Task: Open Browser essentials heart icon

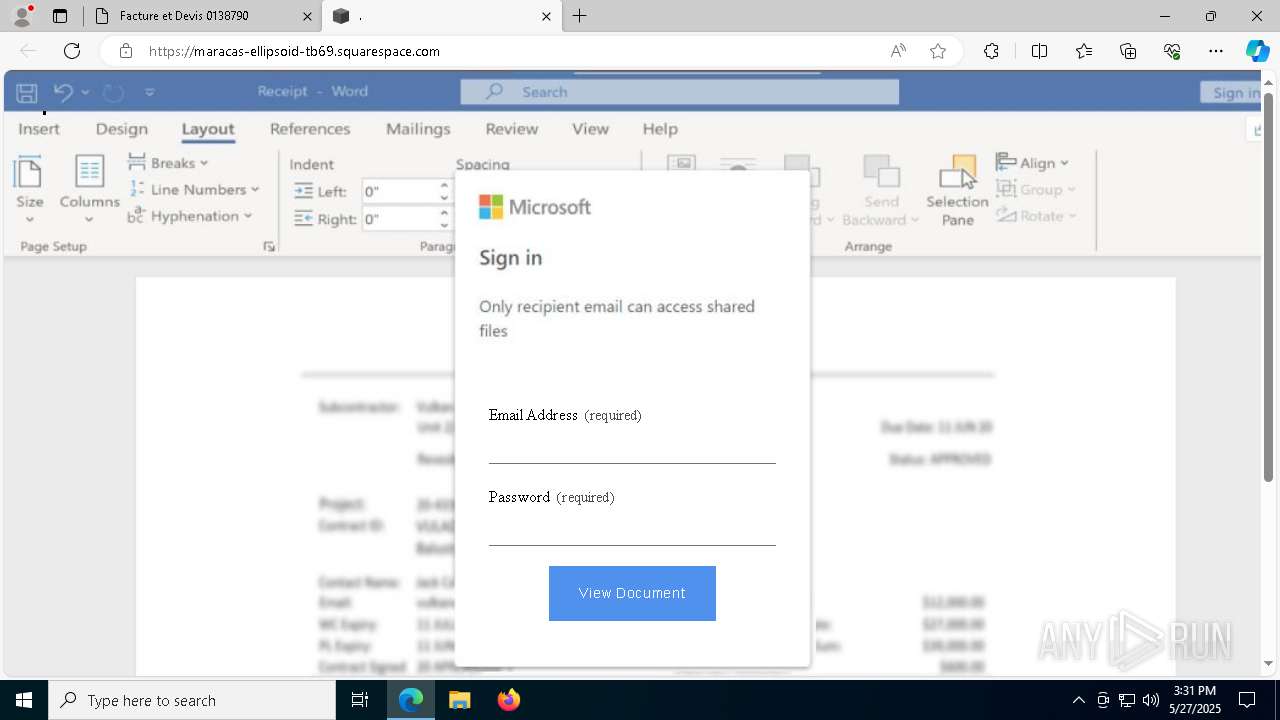Action: pos(1172,51)
